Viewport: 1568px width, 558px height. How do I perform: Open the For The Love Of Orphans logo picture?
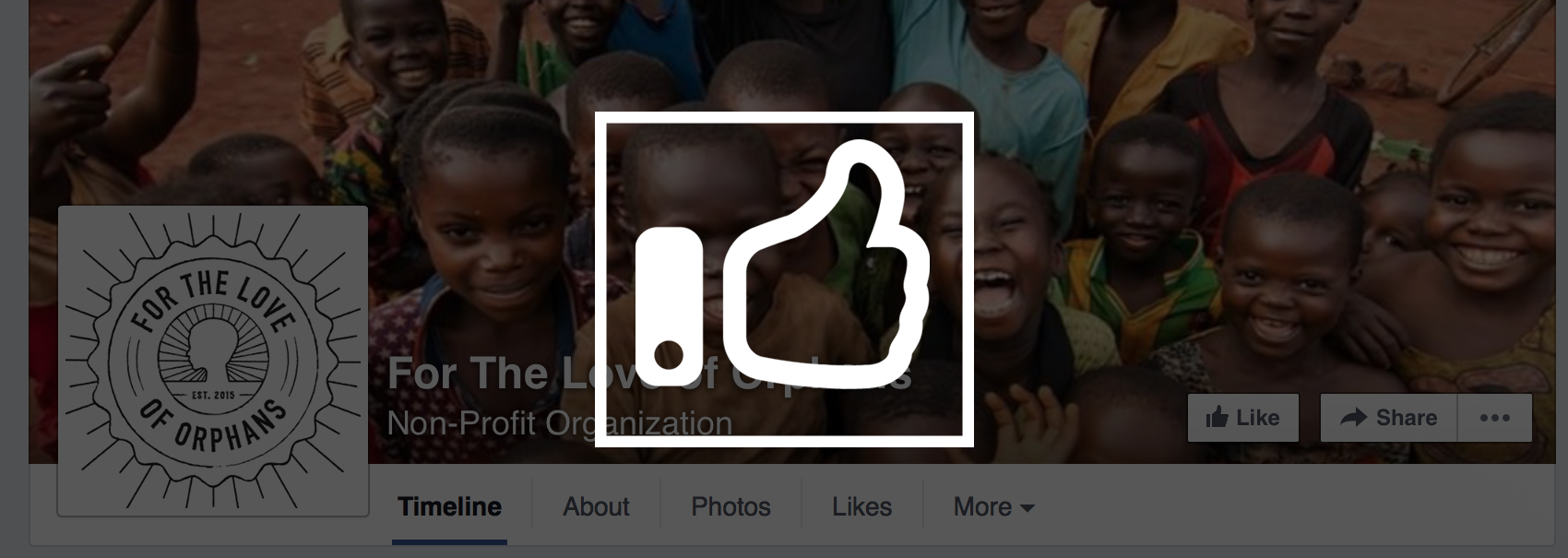(x=213, y=361)
